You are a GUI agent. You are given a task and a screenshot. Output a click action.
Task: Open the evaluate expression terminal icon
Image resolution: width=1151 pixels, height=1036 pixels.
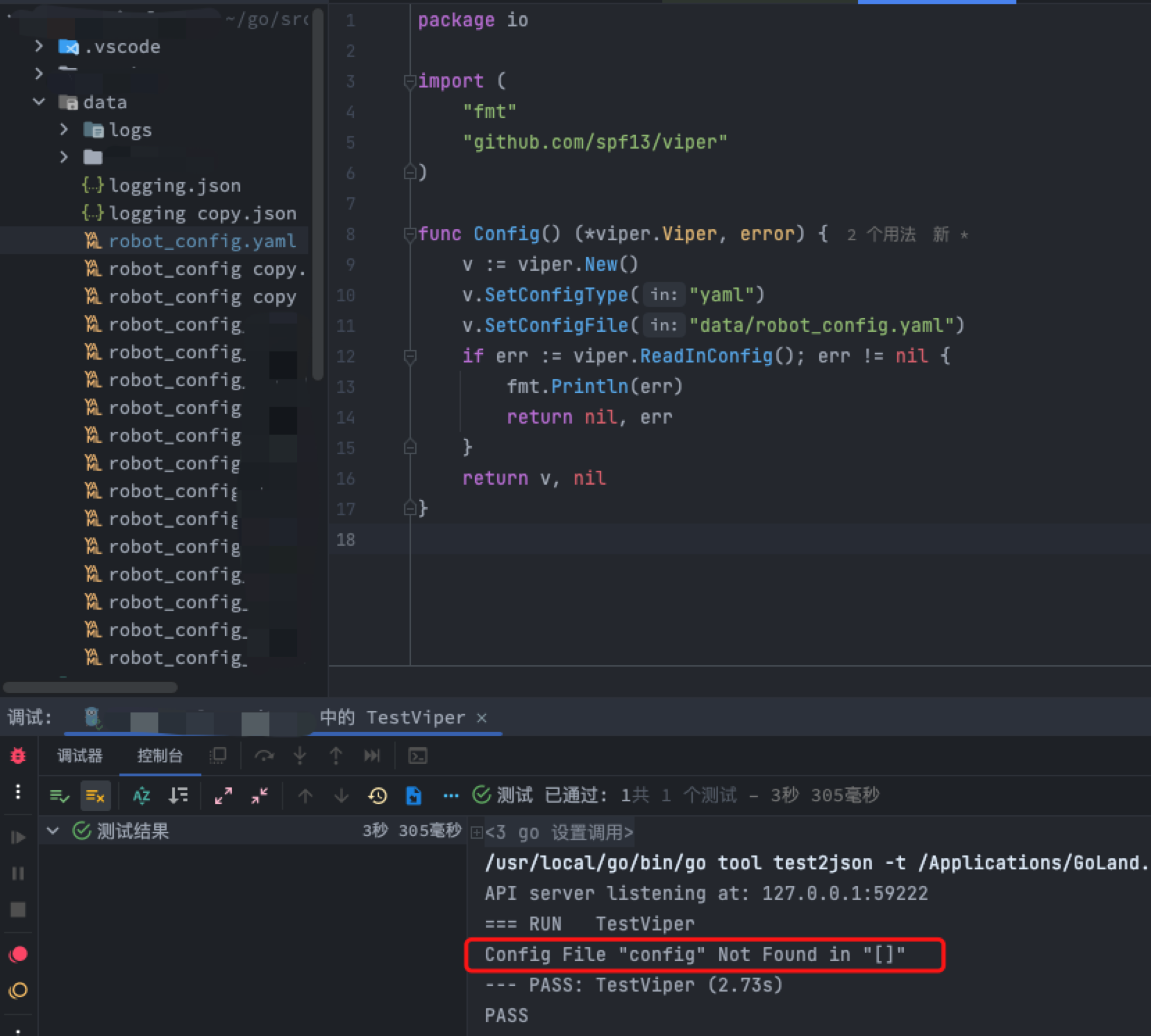coord(418,755)
